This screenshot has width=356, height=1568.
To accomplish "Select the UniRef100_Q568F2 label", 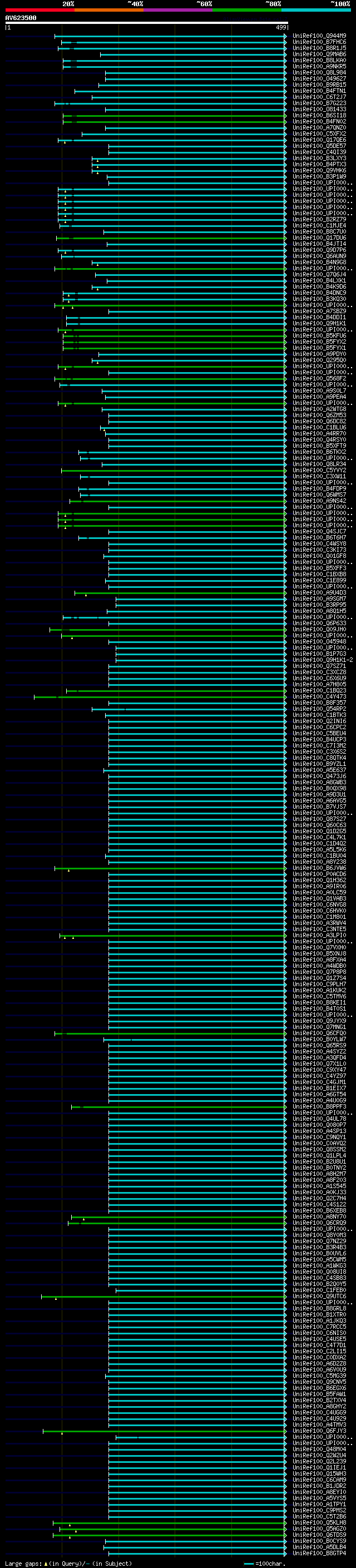I will tap(319, 379).
